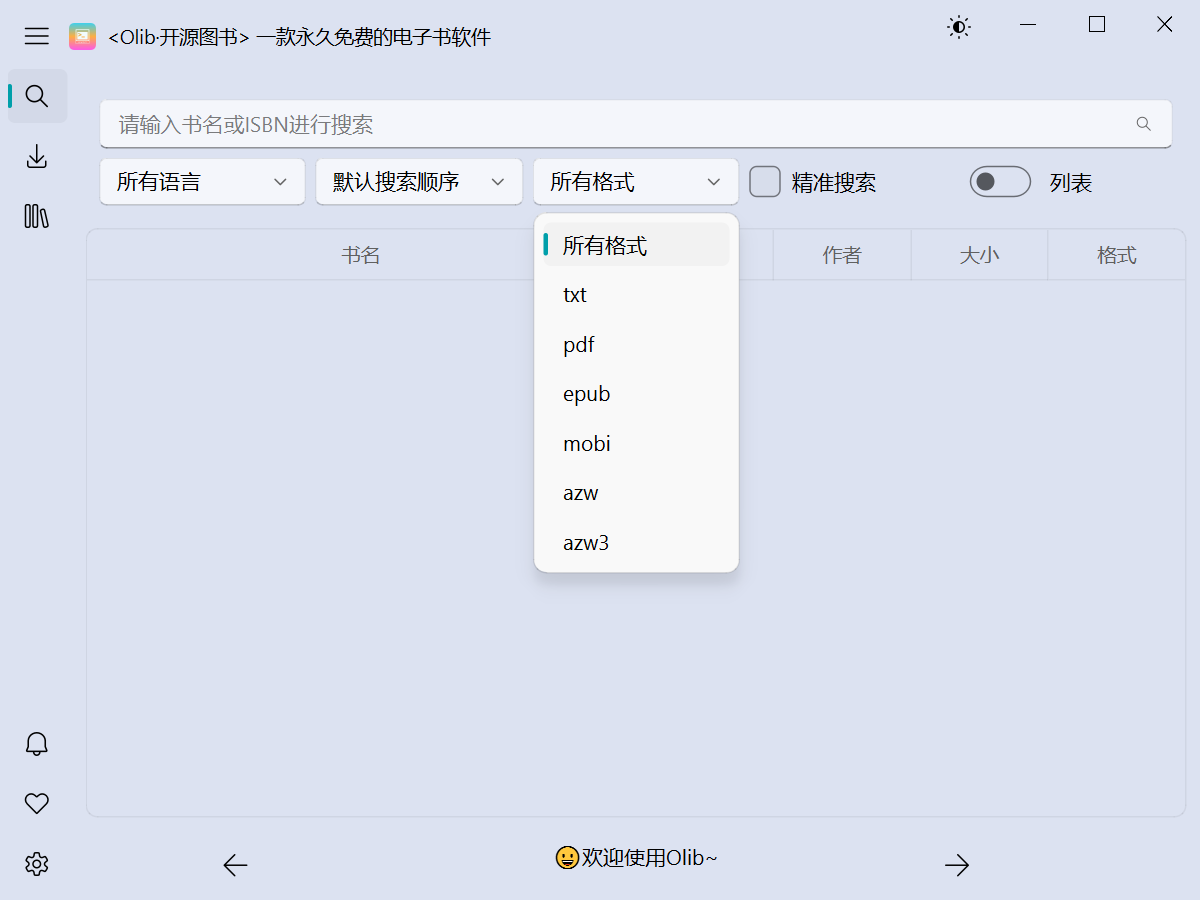
Task: Click the 欢迎使用Olib~ status text
Action: tap(636, 858)
